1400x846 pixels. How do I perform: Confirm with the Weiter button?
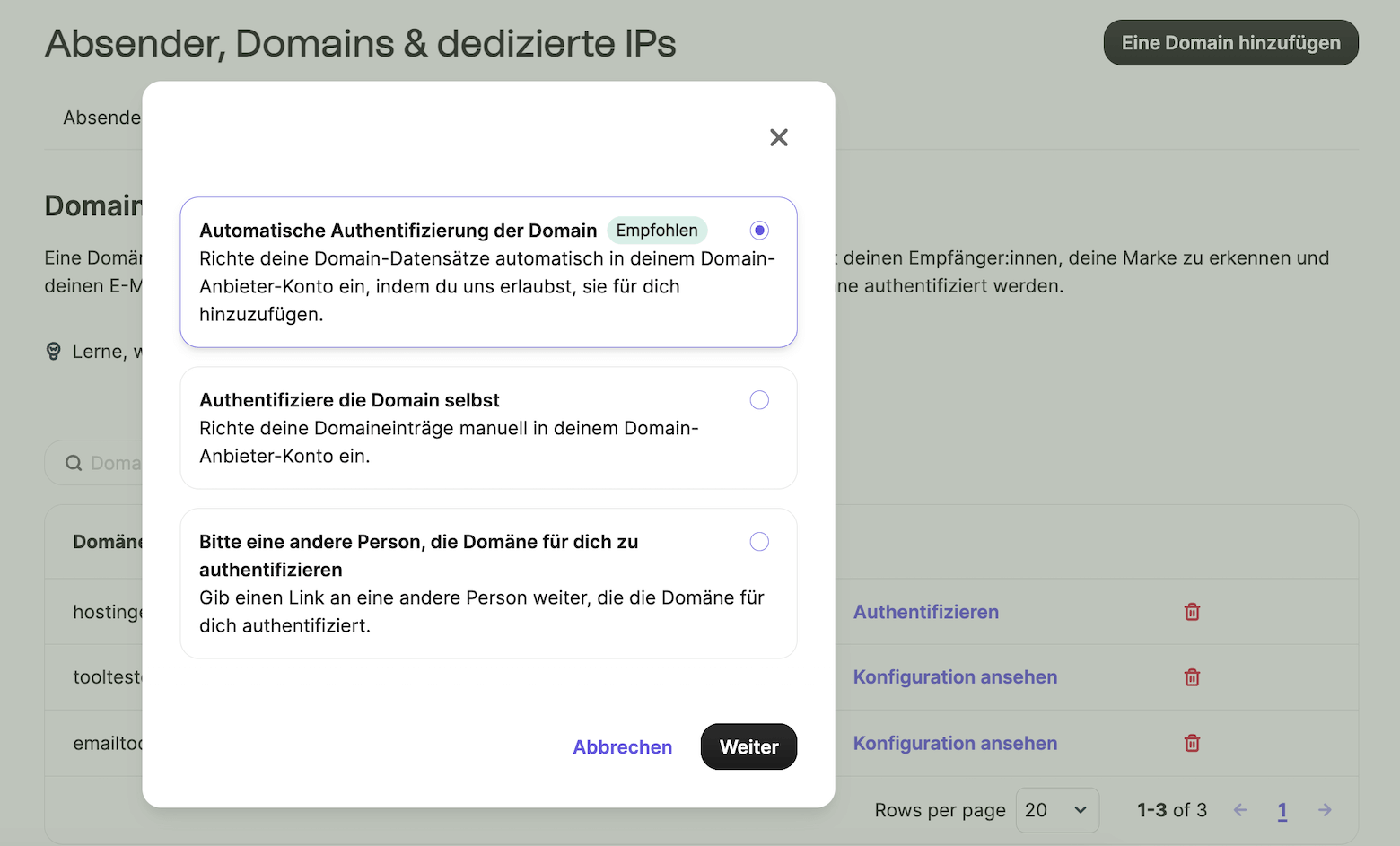coord(748,746)
